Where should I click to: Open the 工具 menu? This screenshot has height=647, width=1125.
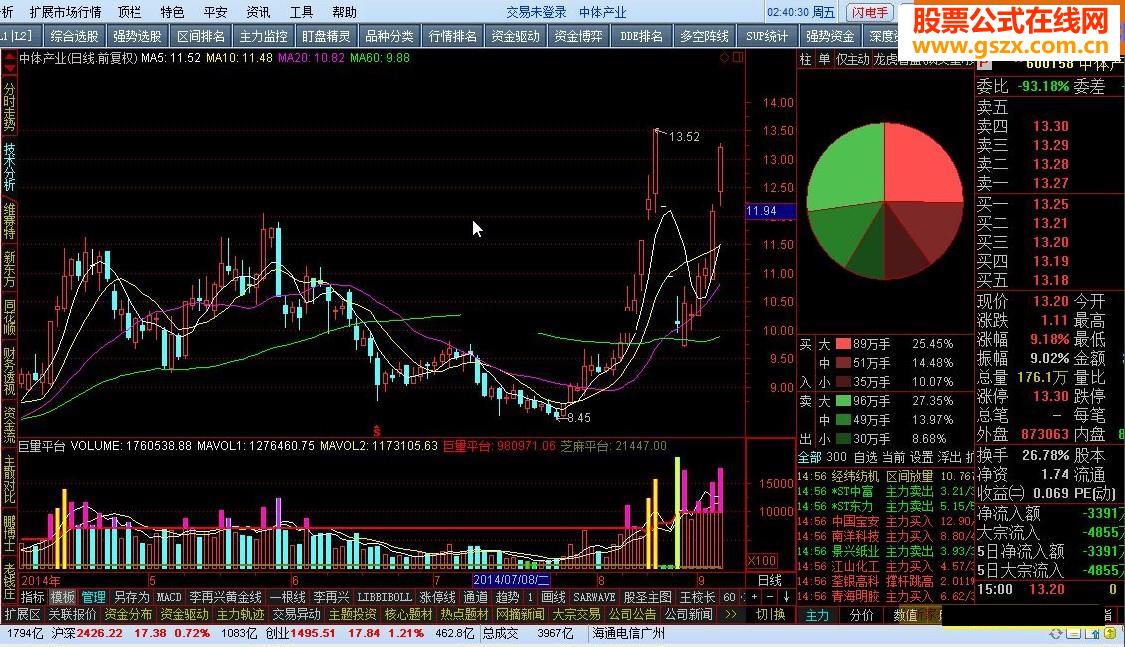[301, 12]
